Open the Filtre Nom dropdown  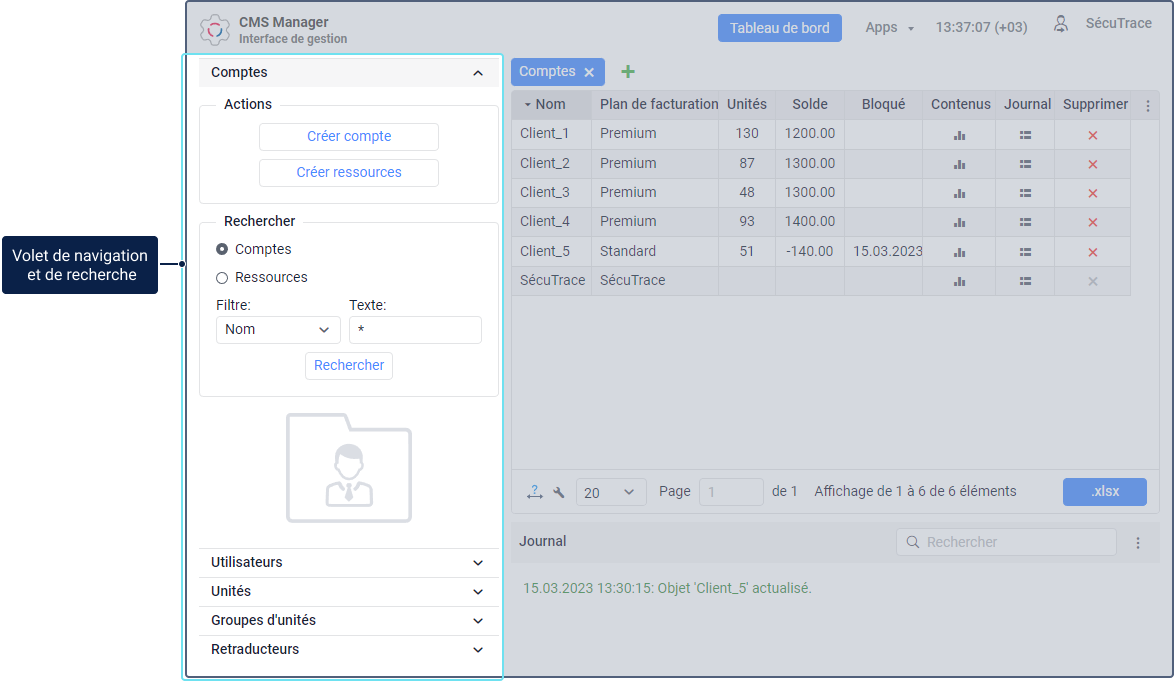[278, 330]
